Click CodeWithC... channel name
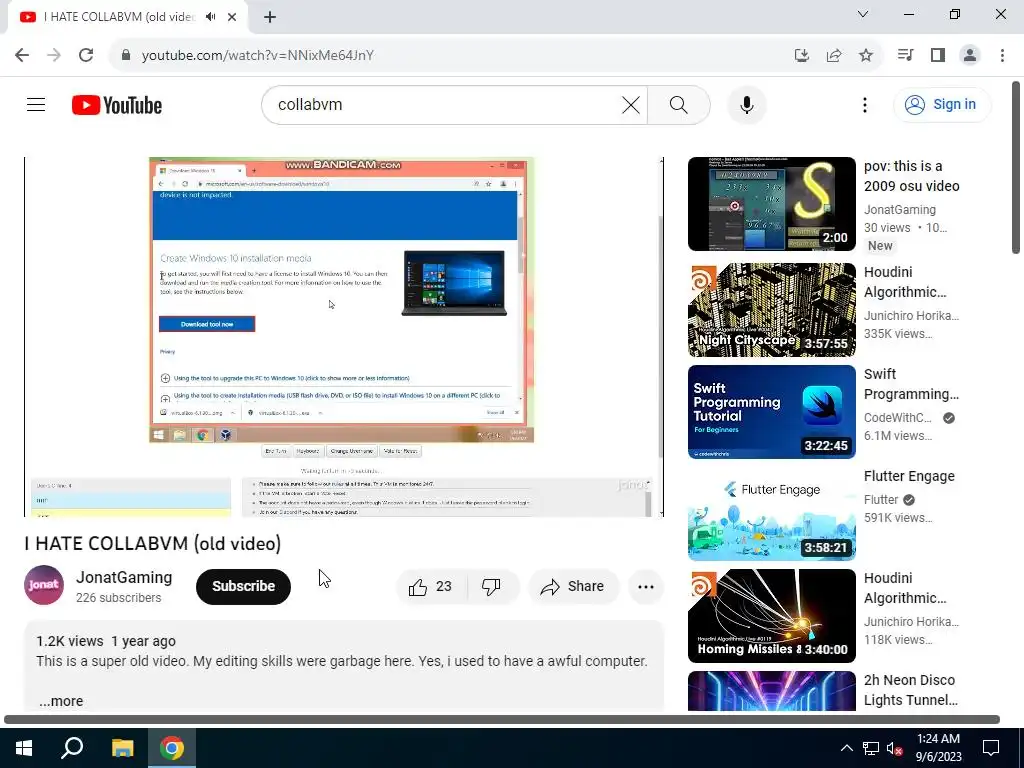The width and height of the screenshot is (1024, 768). point(897,418)
